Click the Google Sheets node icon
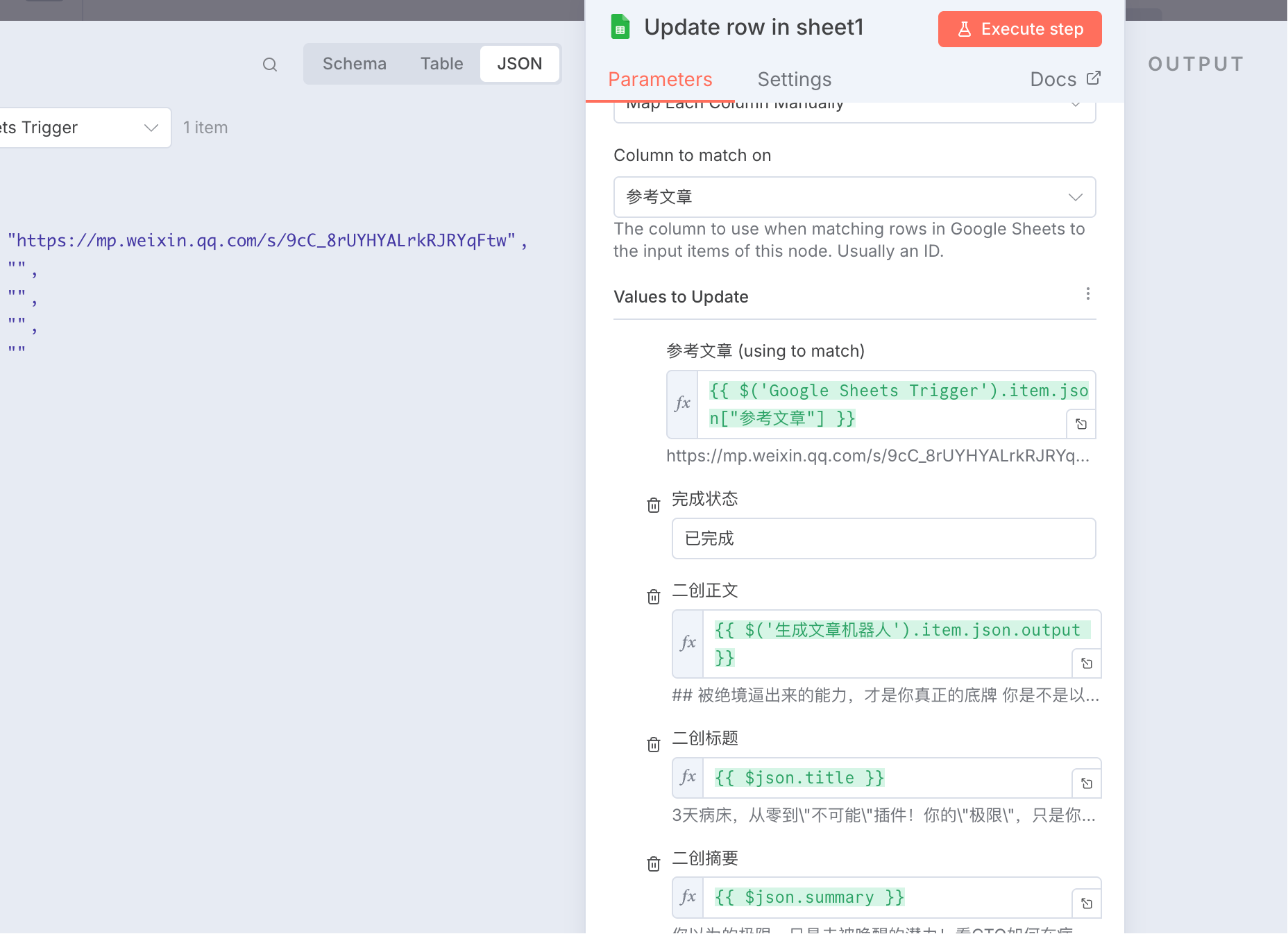The image size is (1288, 934). pyautogui.click(x=620, y=27)
